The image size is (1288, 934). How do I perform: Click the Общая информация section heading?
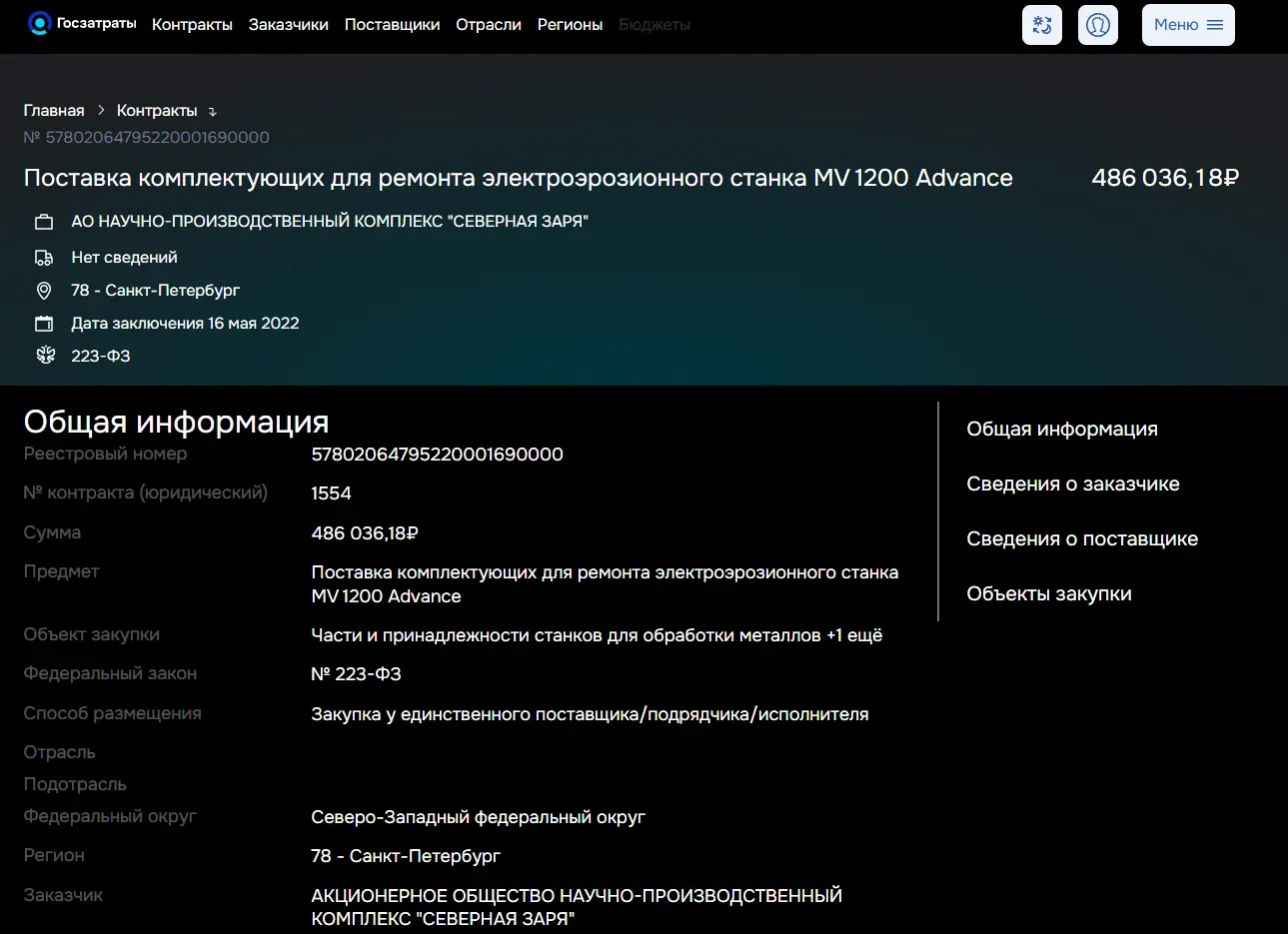[177, 422]
